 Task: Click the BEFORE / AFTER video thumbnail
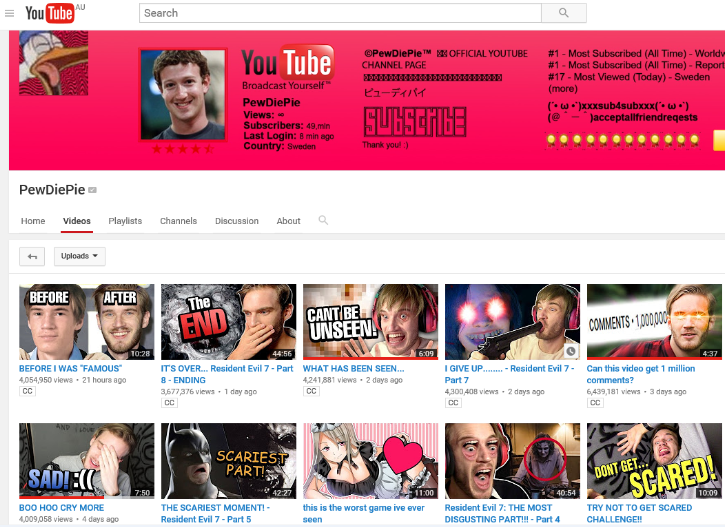86,322
